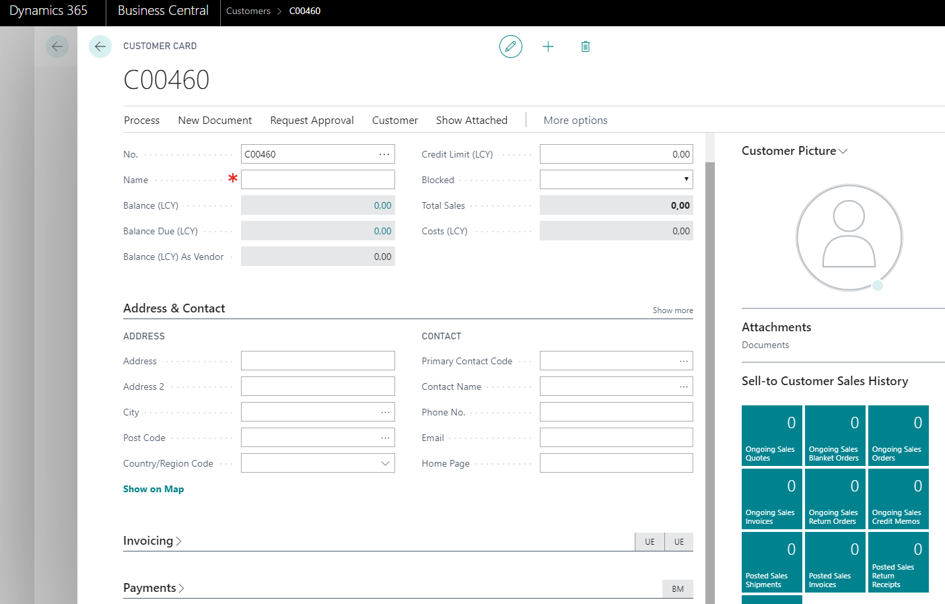This screenshot has width=945, height=604.
Task: Open the City field ellipsis lookup
Action: (x=385, y=412)
